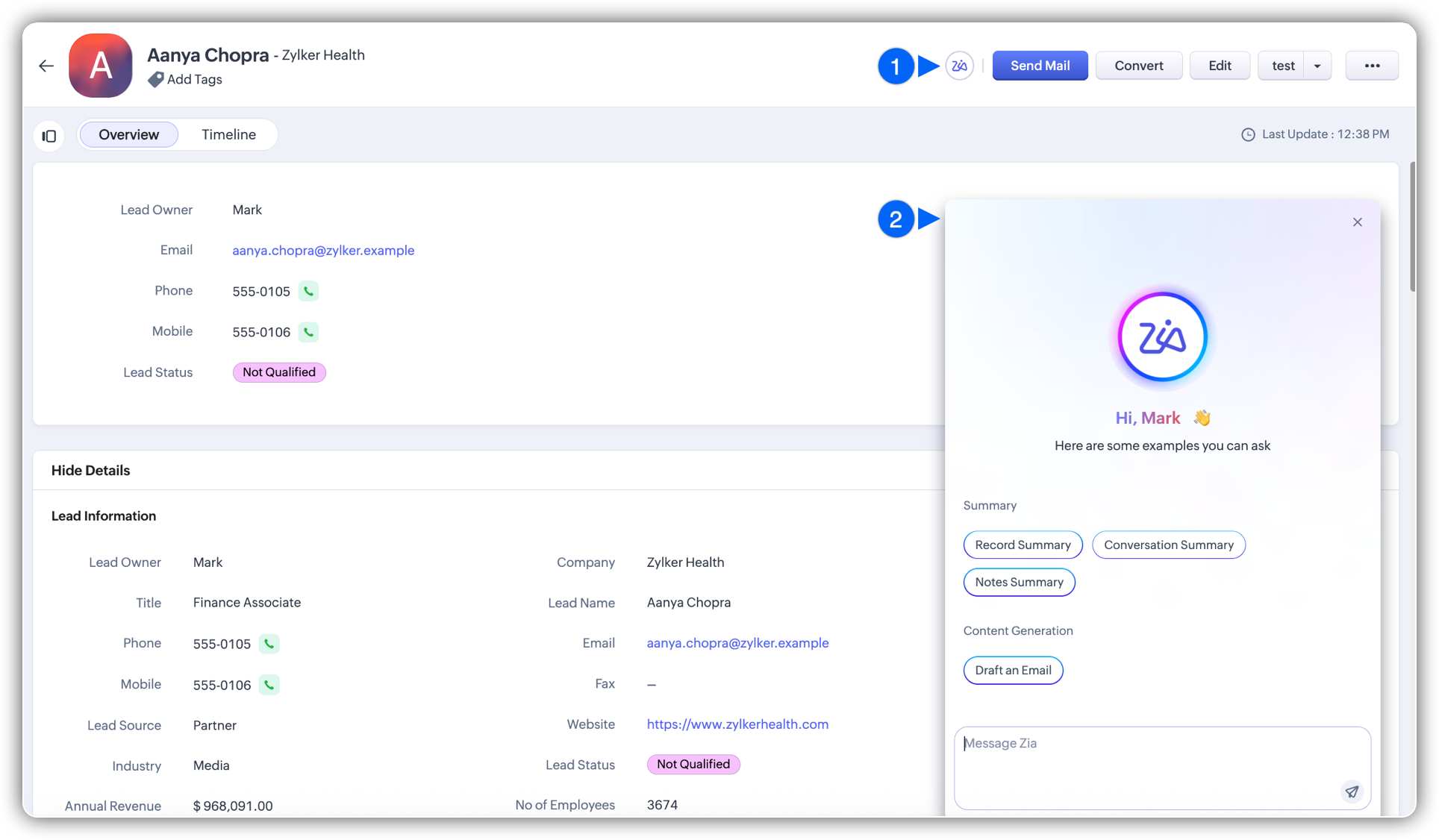Select the Draft an Email suggestion
This screenshot has width=1439, height=840.
click(x=1013, y=671)
